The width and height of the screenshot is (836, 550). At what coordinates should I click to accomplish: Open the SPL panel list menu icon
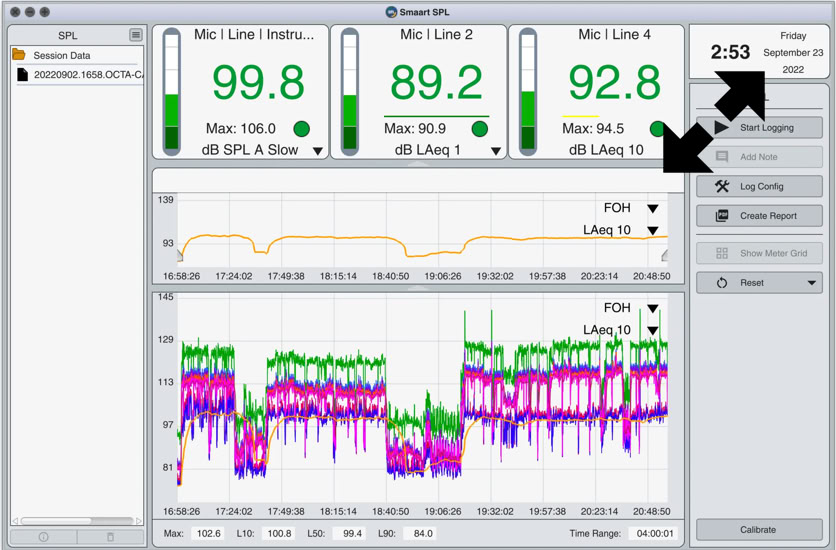pos(135,35)
